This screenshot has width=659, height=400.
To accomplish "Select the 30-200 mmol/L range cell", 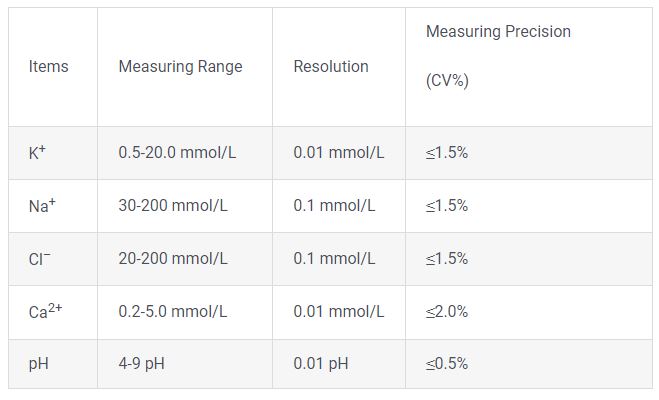I will pyautogui.click(x=173, y=206).
